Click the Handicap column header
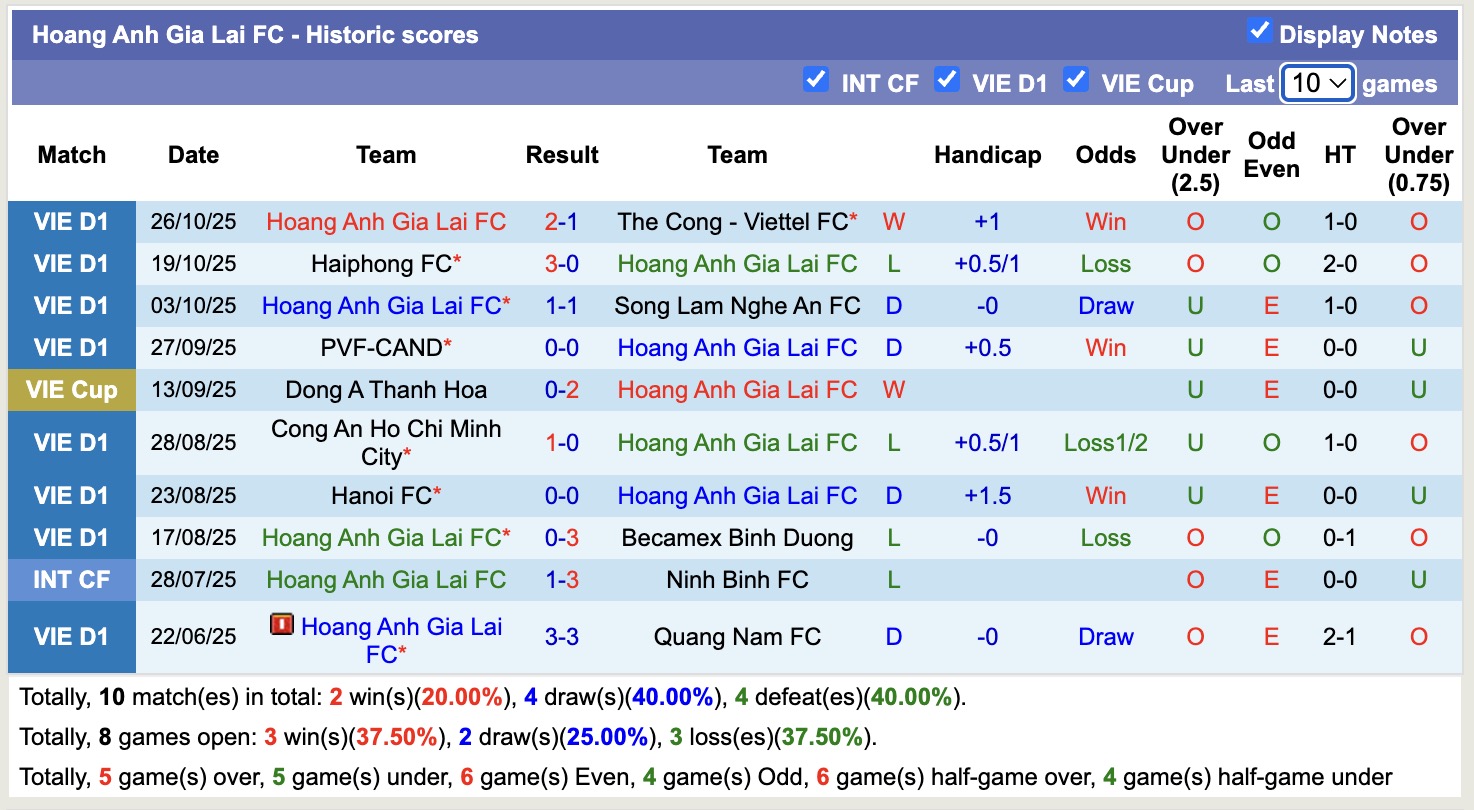1474x810 pixels. 988,155
